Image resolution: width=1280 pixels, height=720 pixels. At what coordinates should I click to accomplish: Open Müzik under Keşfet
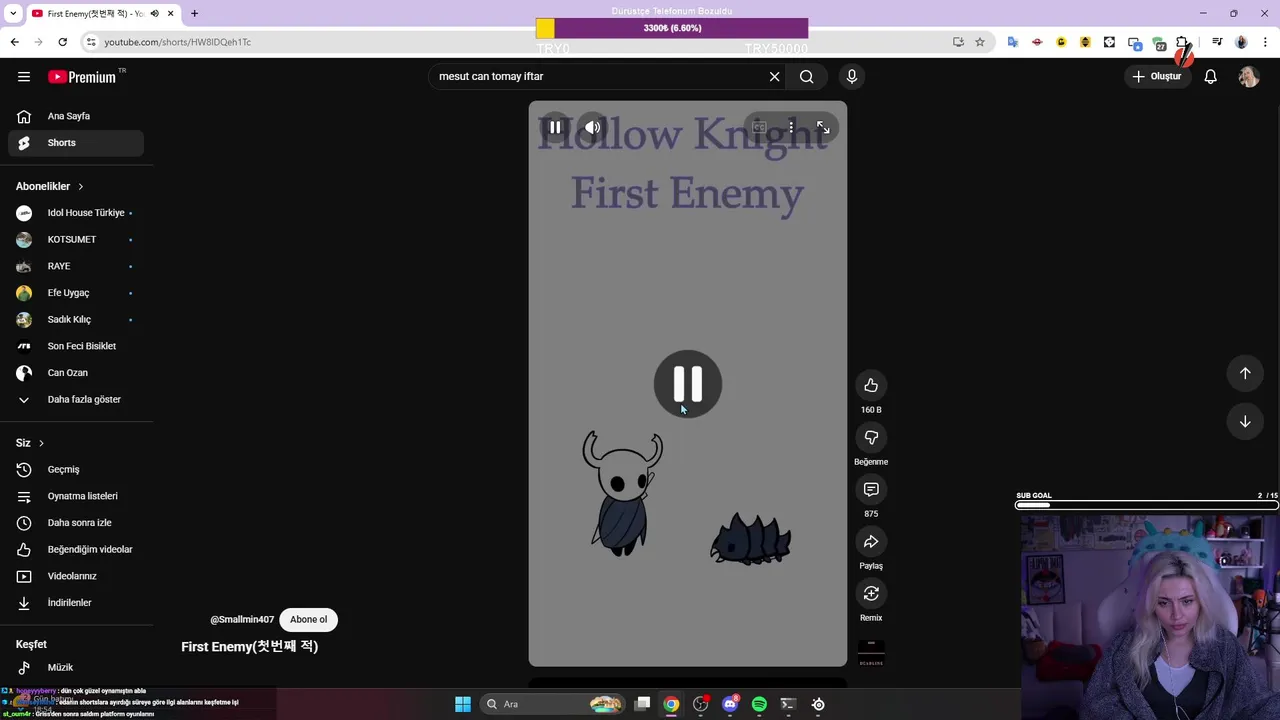76,667
